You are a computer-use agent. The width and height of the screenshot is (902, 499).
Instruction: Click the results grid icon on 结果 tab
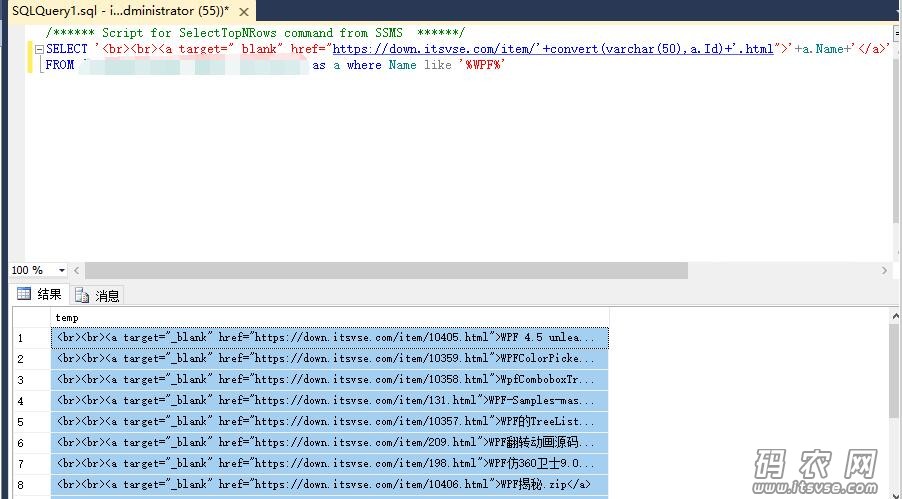tap(24, 294)
